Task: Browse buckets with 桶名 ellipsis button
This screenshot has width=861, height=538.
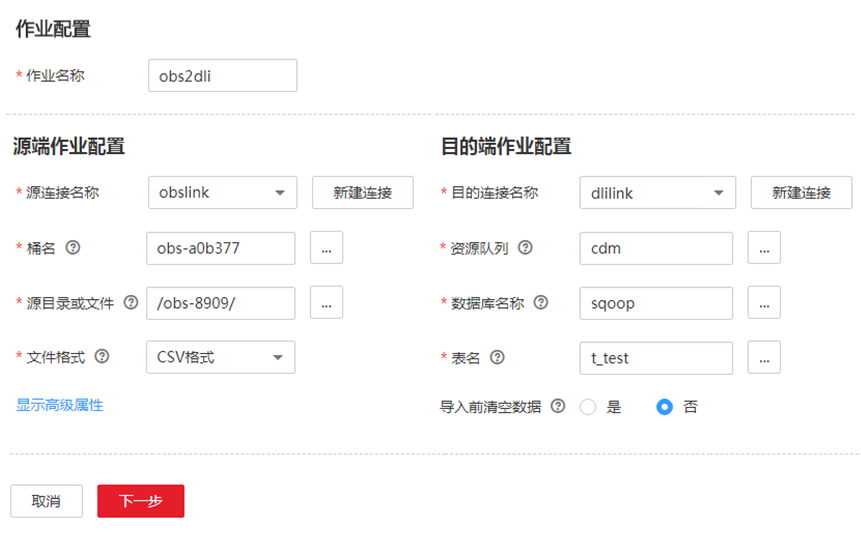Action: click(x=327, y=248)
